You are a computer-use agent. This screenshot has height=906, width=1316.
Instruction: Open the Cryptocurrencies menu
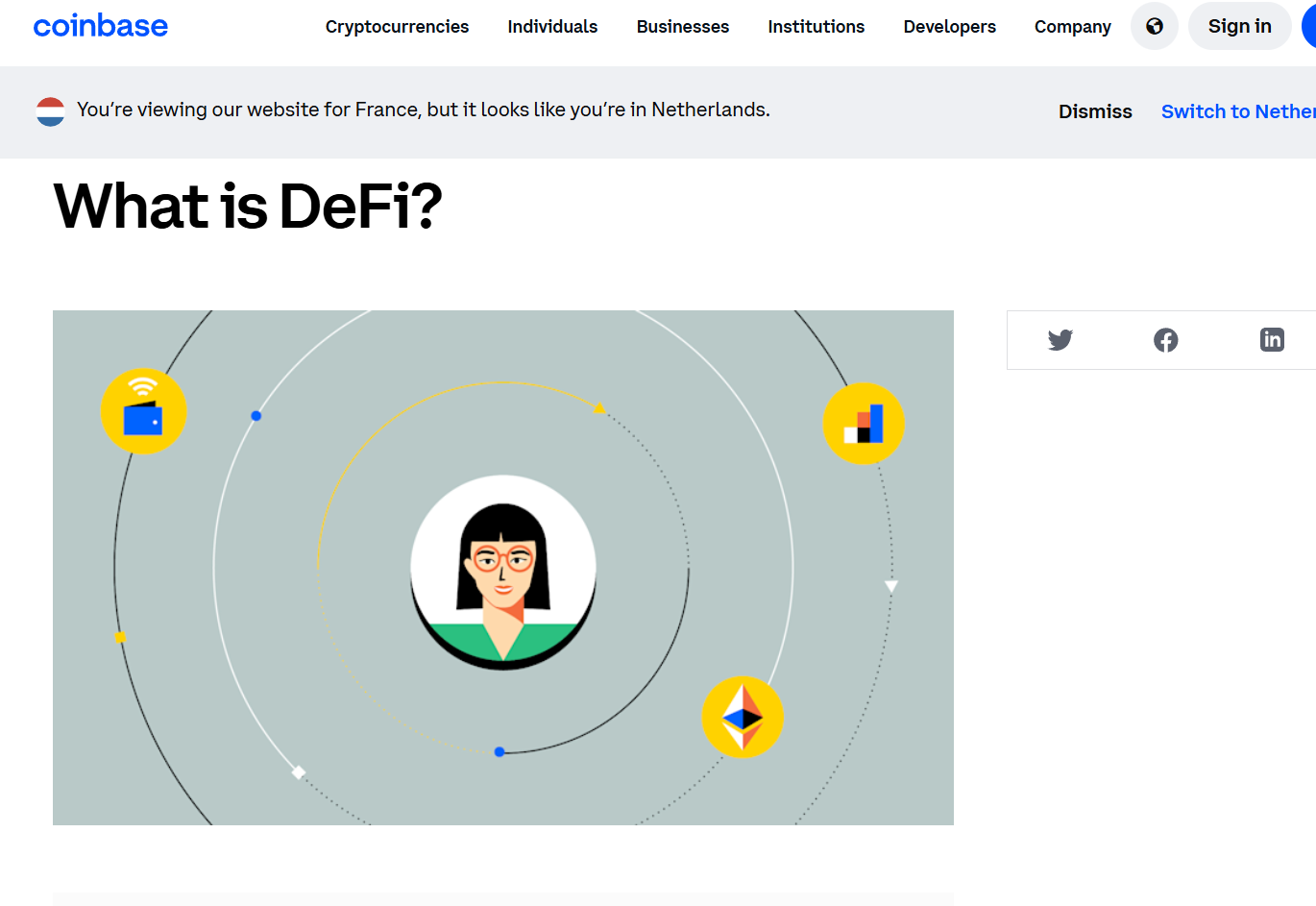397,27
